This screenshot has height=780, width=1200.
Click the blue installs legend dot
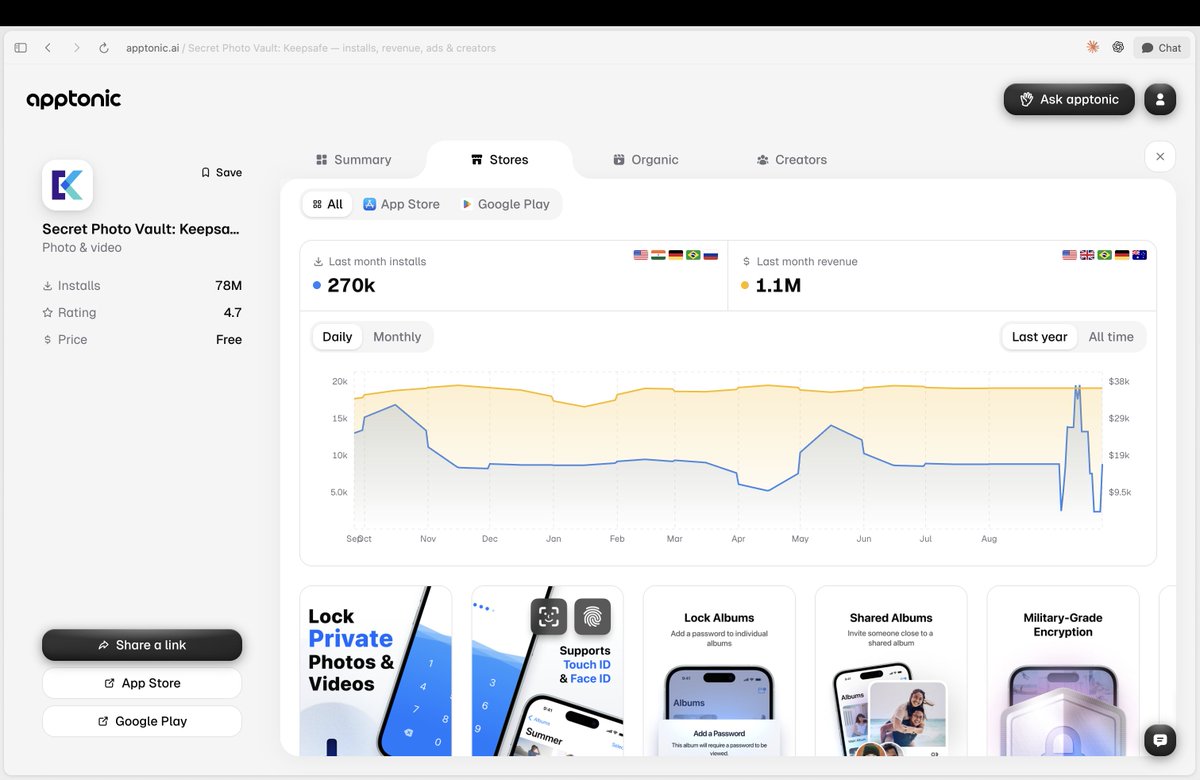(x=317, y=285)
